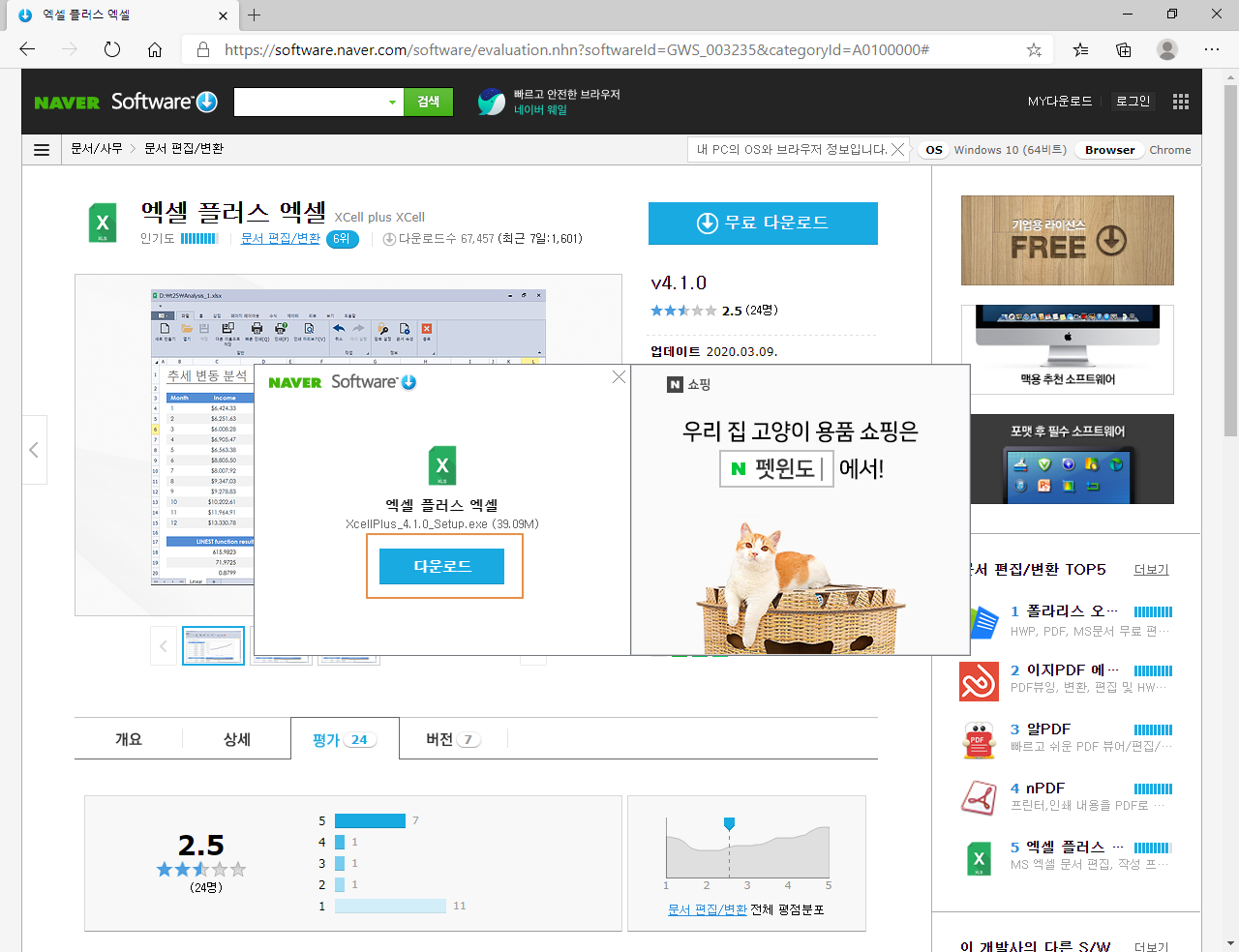Click 엑셀 플러스 icon in TOP5 list
The height and width of the screenshot is (952, 1239).
click(980, 858)
